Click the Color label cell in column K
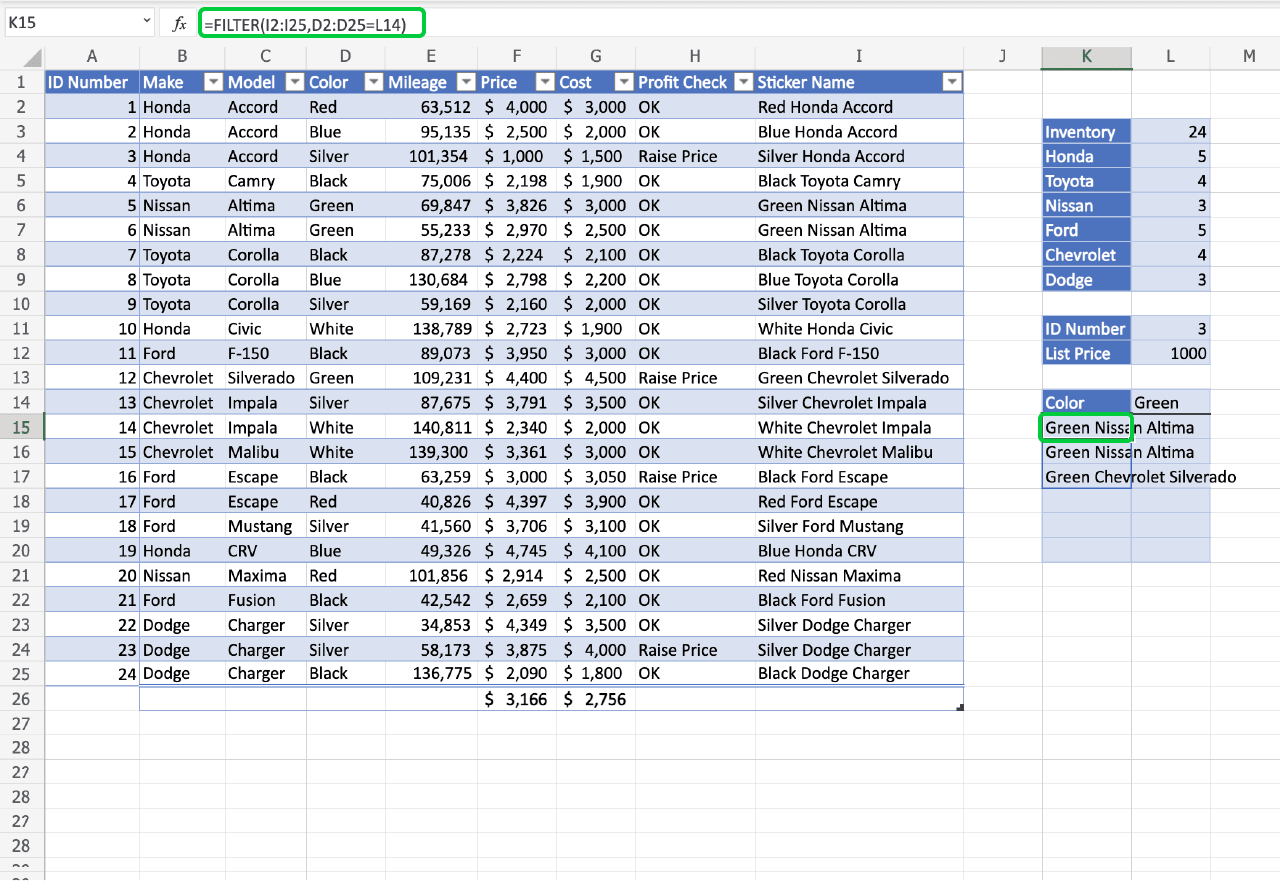This screenshot has width=1280, height=881. (1087, 403)
